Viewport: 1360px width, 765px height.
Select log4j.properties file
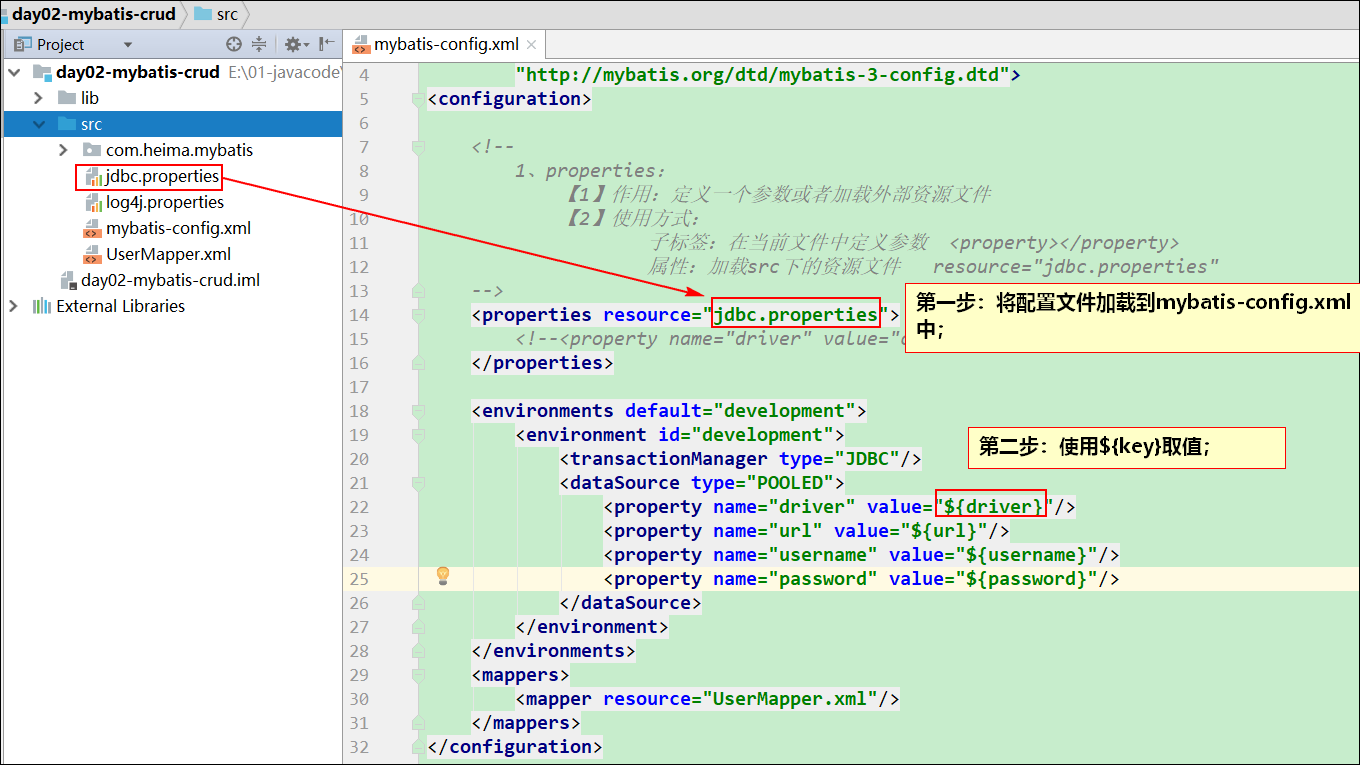coord(165,202)
